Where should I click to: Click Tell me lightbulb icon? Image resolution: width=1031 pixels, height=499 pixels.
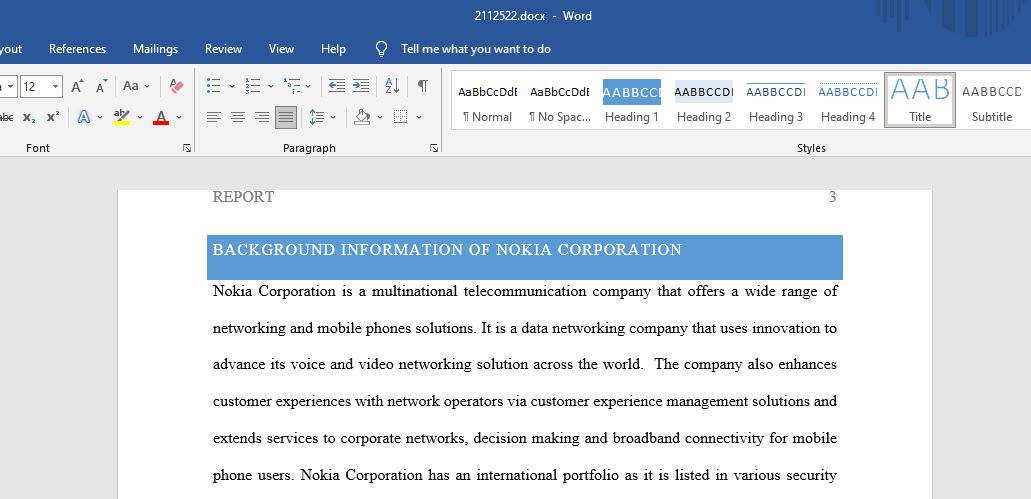381,49
